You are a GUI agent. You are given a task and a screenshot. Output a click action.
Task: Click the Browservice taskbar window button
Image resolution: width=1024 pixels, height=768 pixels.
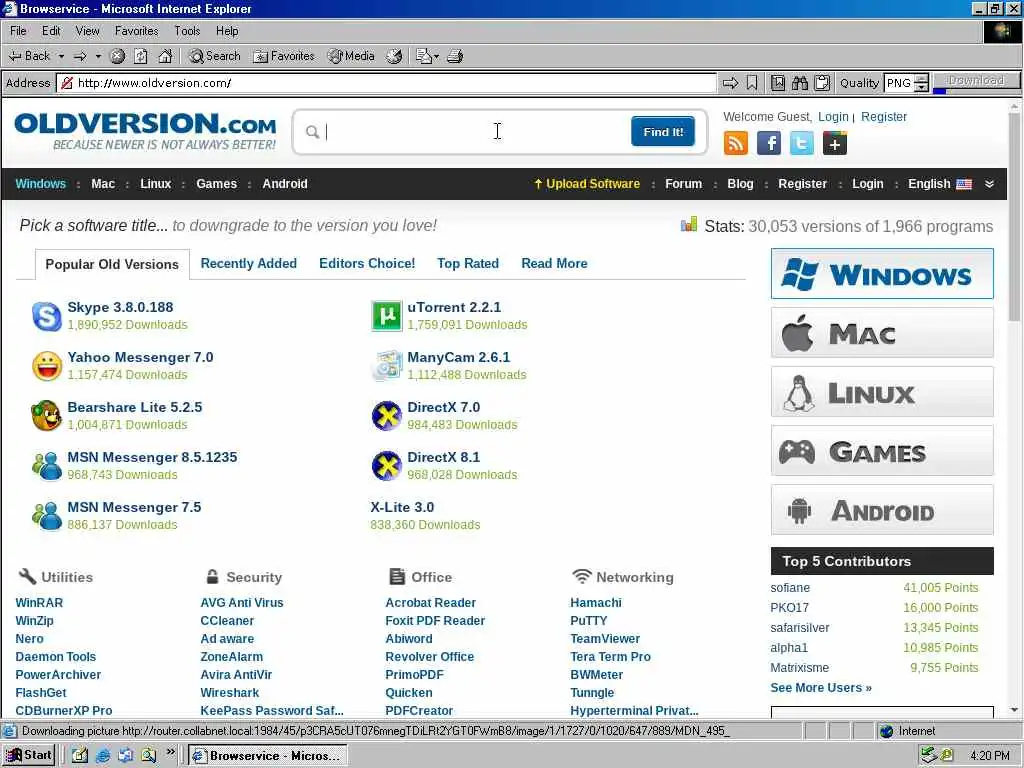[x=268, y=756]
